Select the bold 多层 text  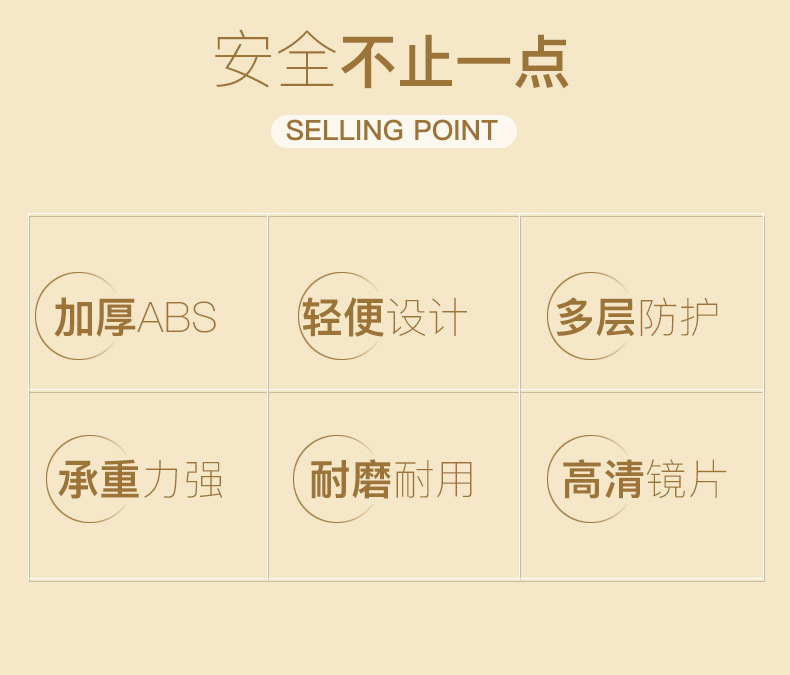595,318
